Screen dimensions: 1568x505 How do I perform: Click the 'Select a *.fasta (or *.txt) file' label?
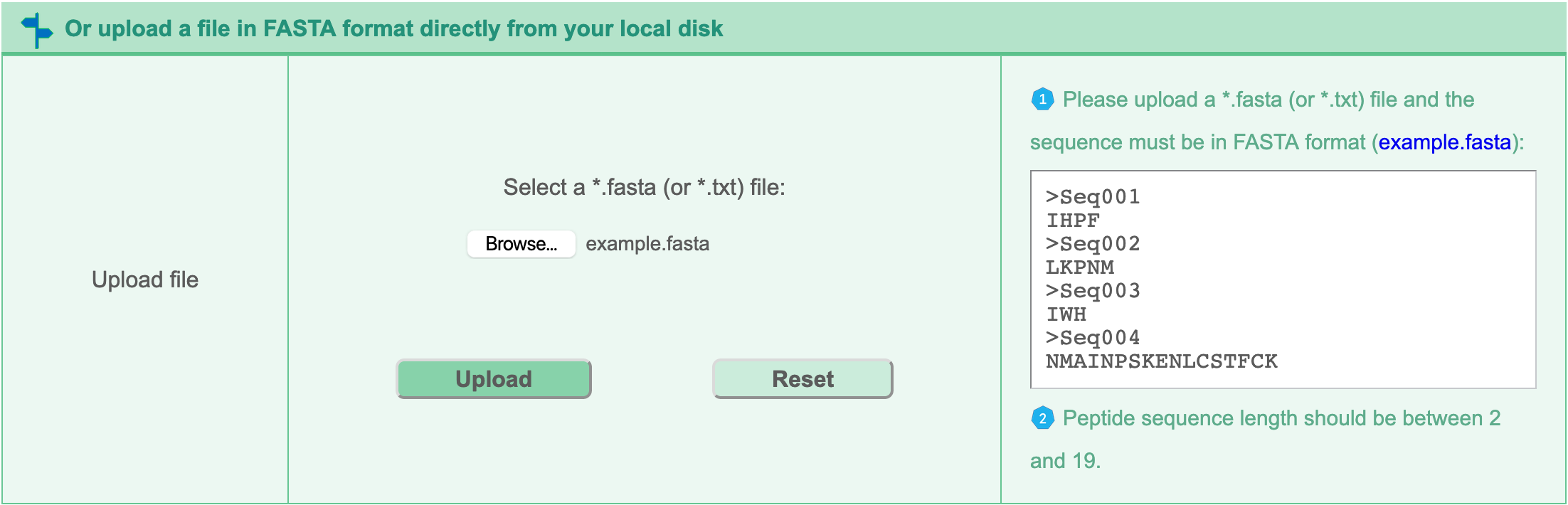[645, 187]
